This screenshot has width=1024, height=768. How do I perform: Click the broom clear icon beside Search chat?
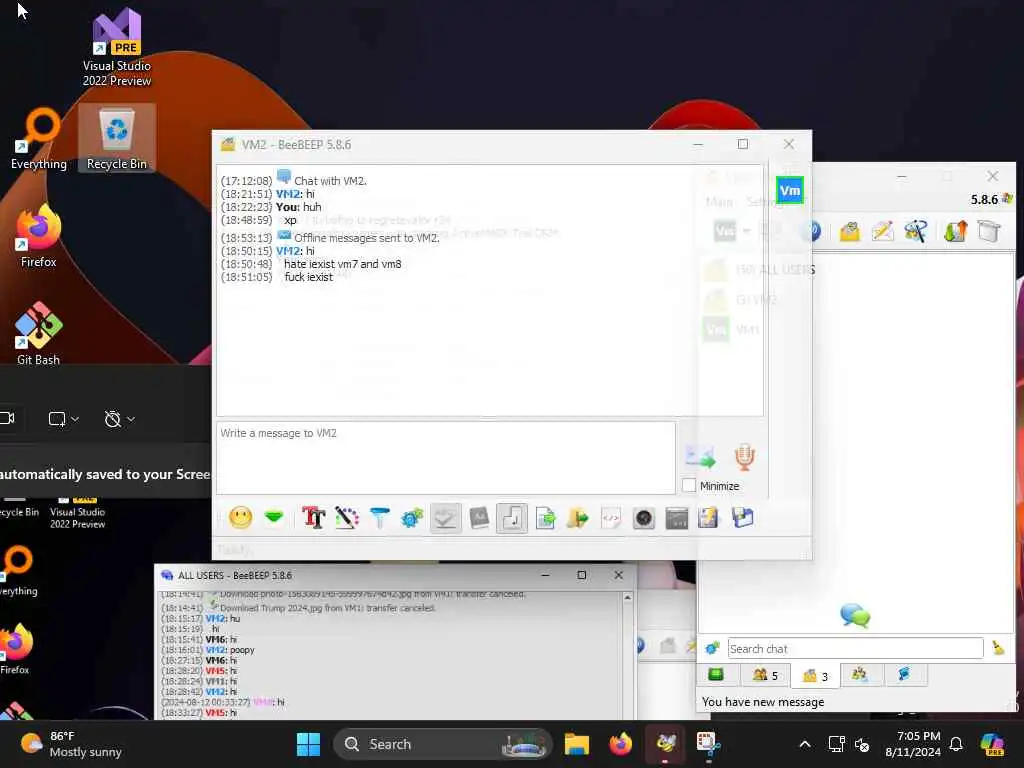click(998, 648)
